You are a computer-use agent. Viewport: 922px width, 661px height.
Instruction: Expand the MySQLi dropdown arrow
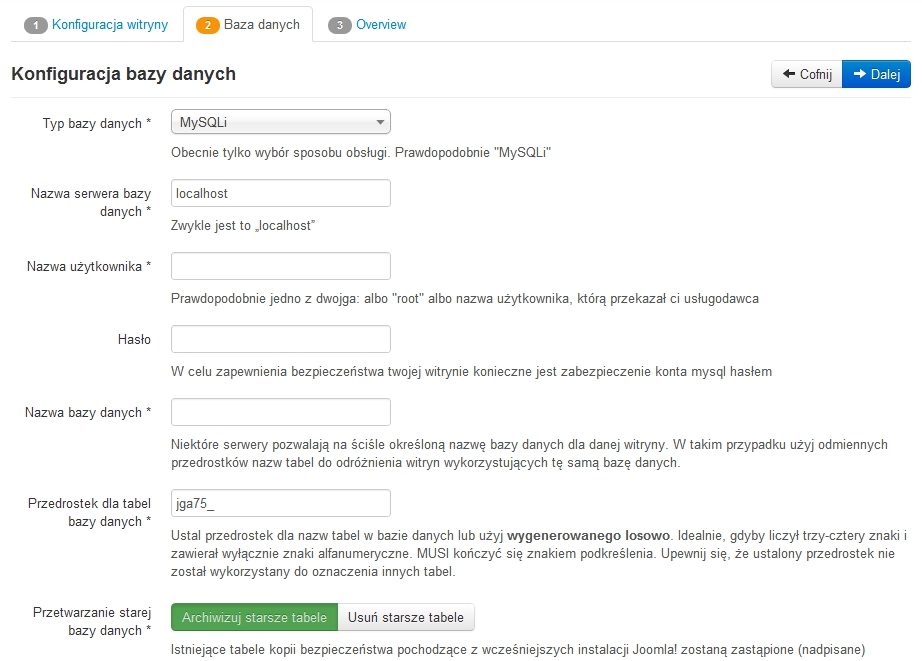pos(380,123)
